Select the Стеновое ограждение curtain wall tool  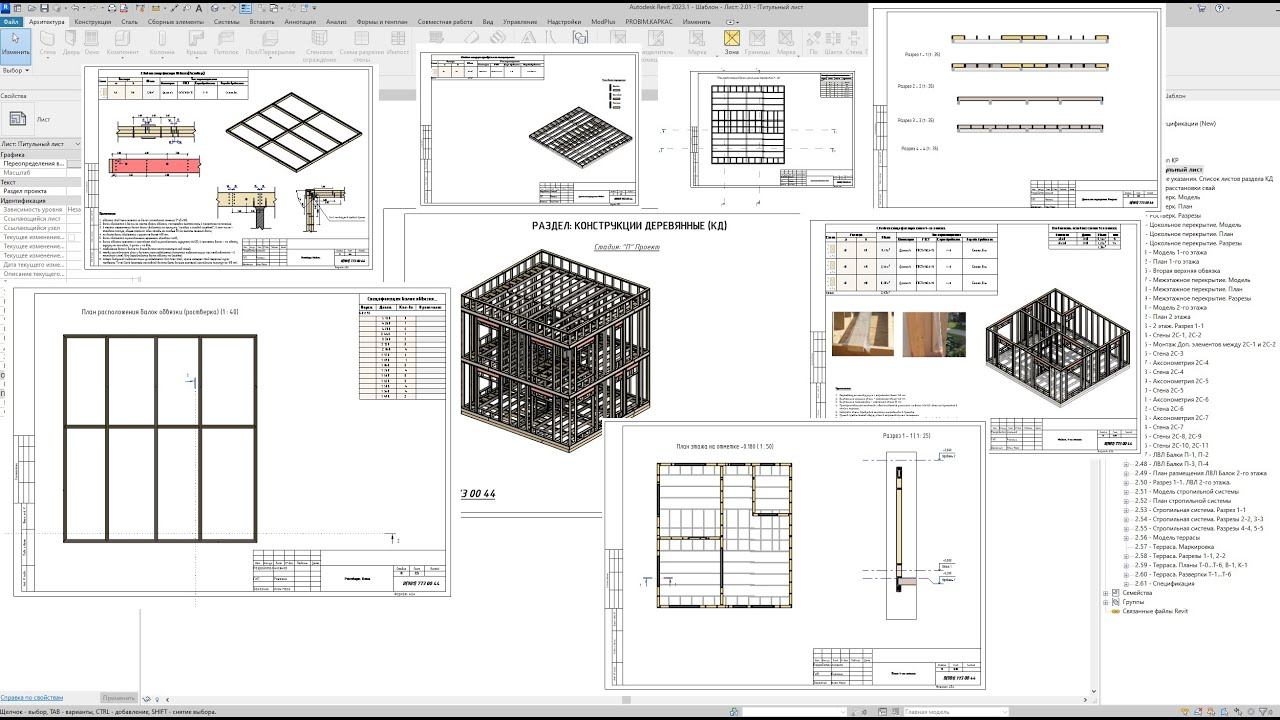coord(319,45)
